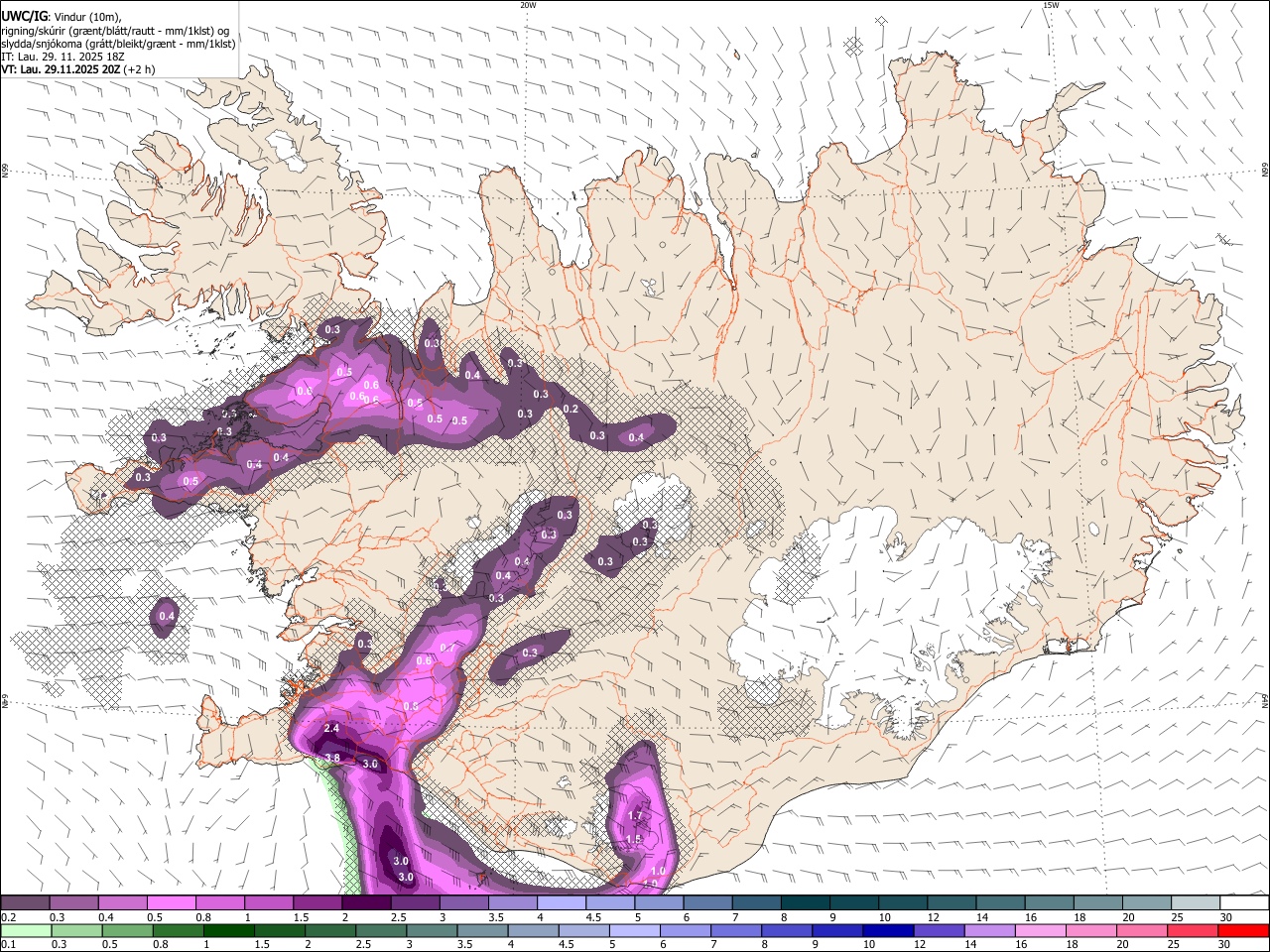Pick the light grey swatch labeled 25 on upper scale

pyautogui.click(x=1197, y=903)
